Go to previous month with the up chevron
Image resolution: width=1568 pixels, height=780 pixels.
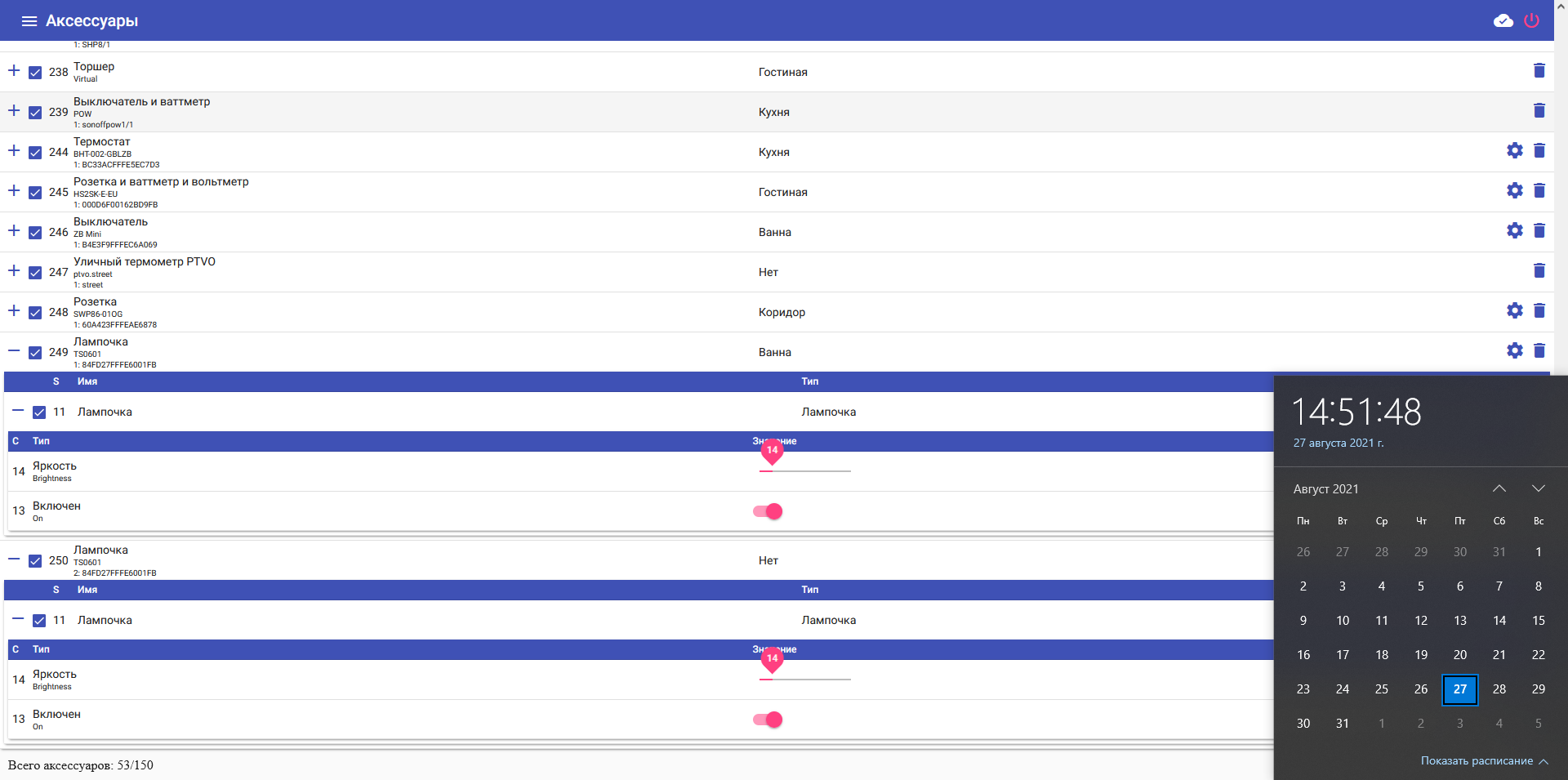(1499, 488)
